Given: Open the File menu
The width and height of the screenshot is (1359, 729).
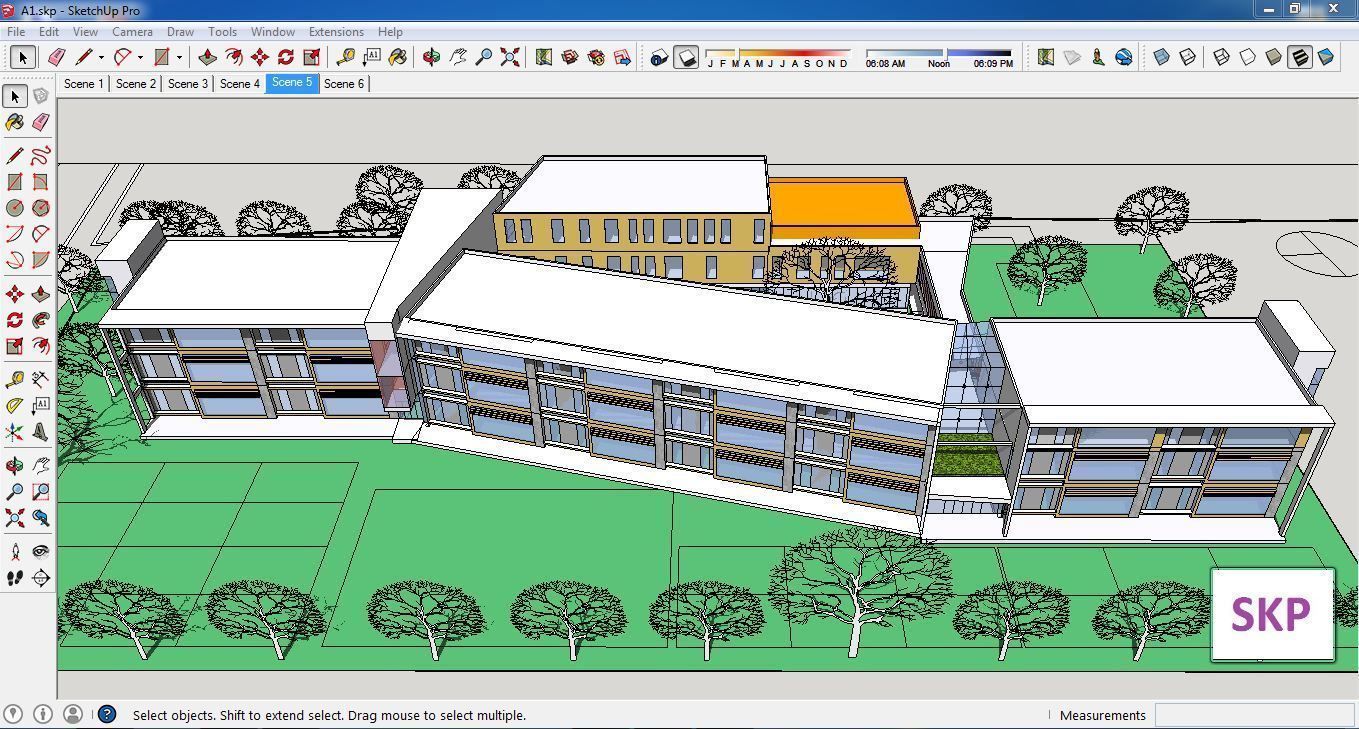Looking at the screenshot, I should click(x=16, y=32).
